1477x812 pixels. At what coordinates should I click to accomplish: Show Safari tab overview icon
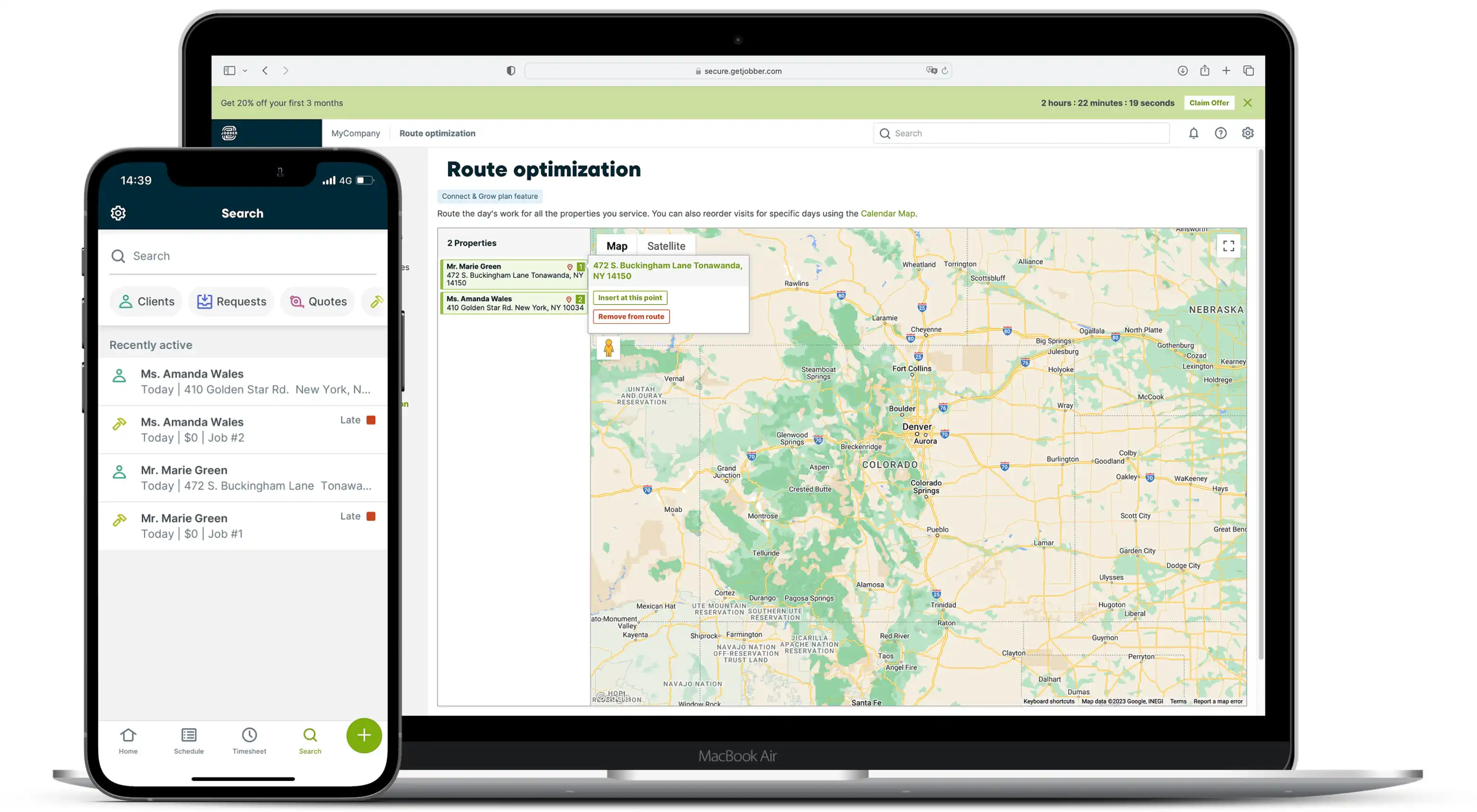(x=1248, y=70)
